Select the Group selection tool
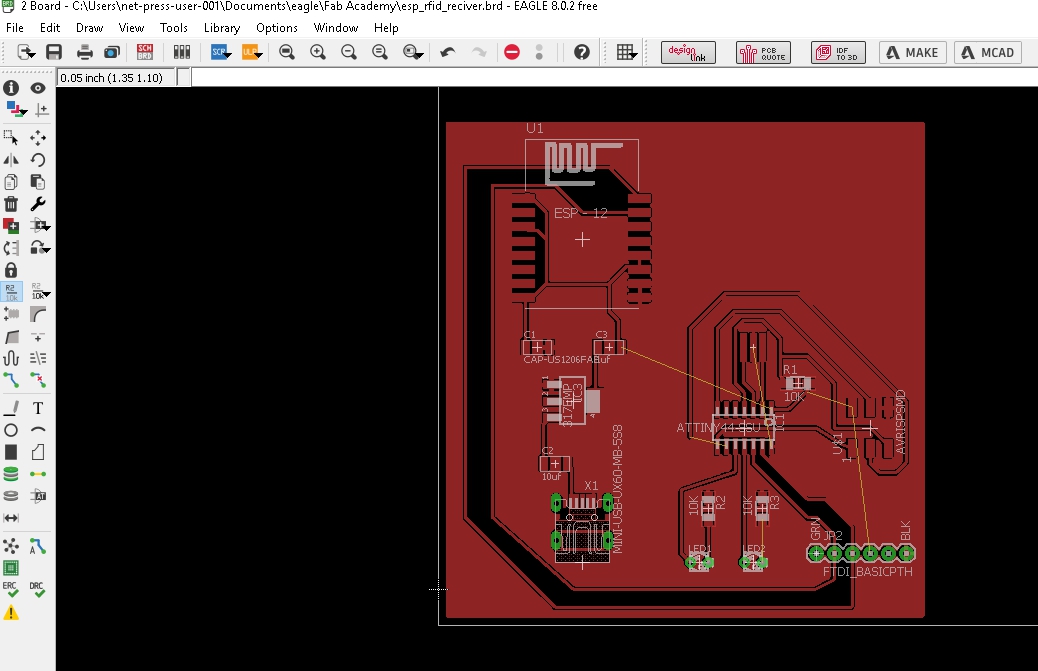Image resolution: width=1038 pixels, height=671 pixels. [11, 138]
